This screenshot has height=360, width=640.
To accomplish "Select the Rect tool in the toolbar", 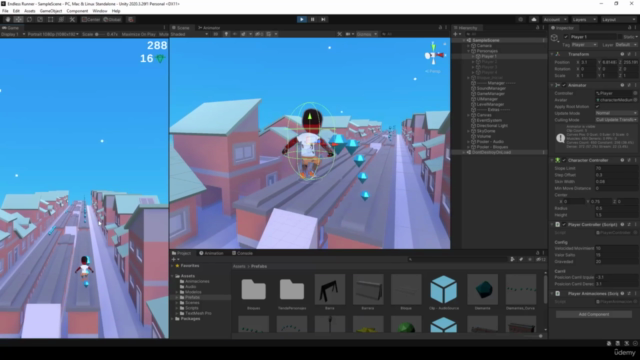I will [x=50, y=19].
